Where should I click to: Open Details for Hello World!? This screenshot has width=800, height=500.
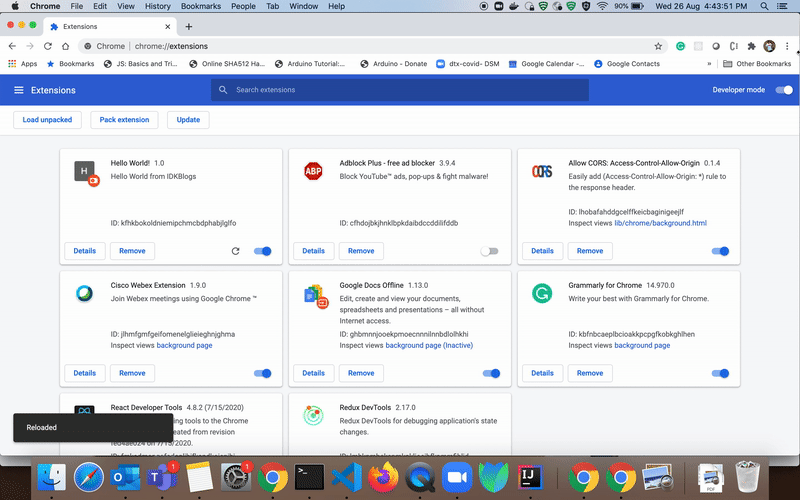85,251
